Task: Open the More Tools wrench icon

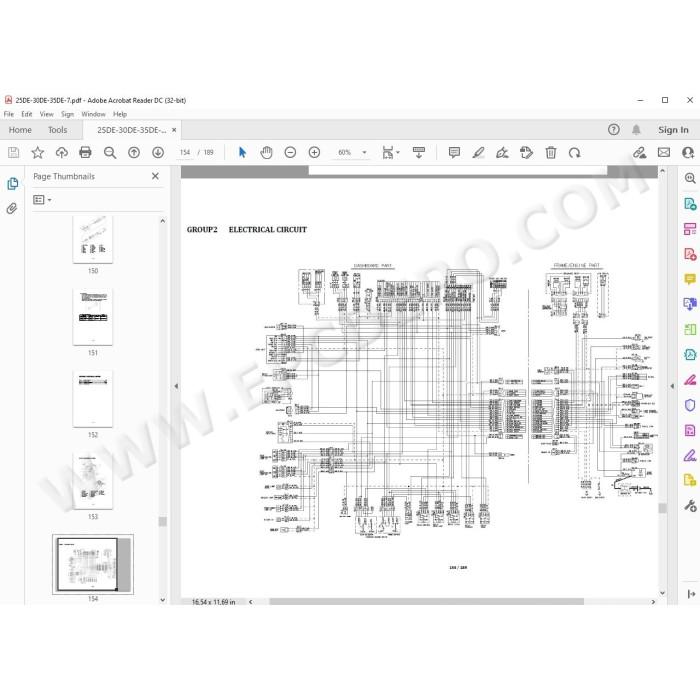Action: (x=690, y=506)
